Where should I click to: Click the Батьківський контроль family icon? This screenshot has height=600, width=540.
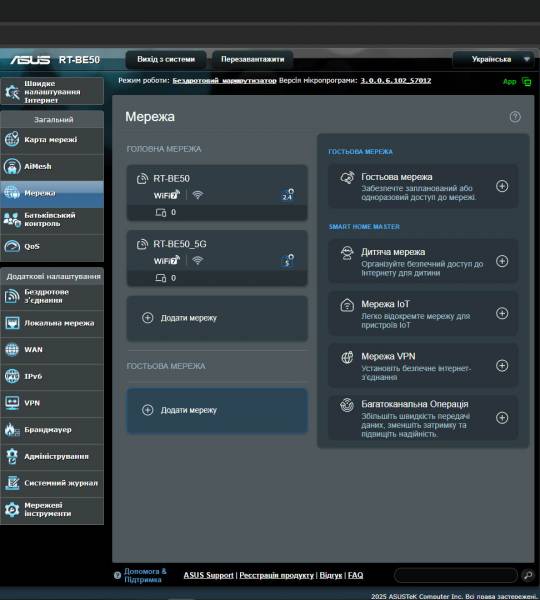(x=12, y=220)
